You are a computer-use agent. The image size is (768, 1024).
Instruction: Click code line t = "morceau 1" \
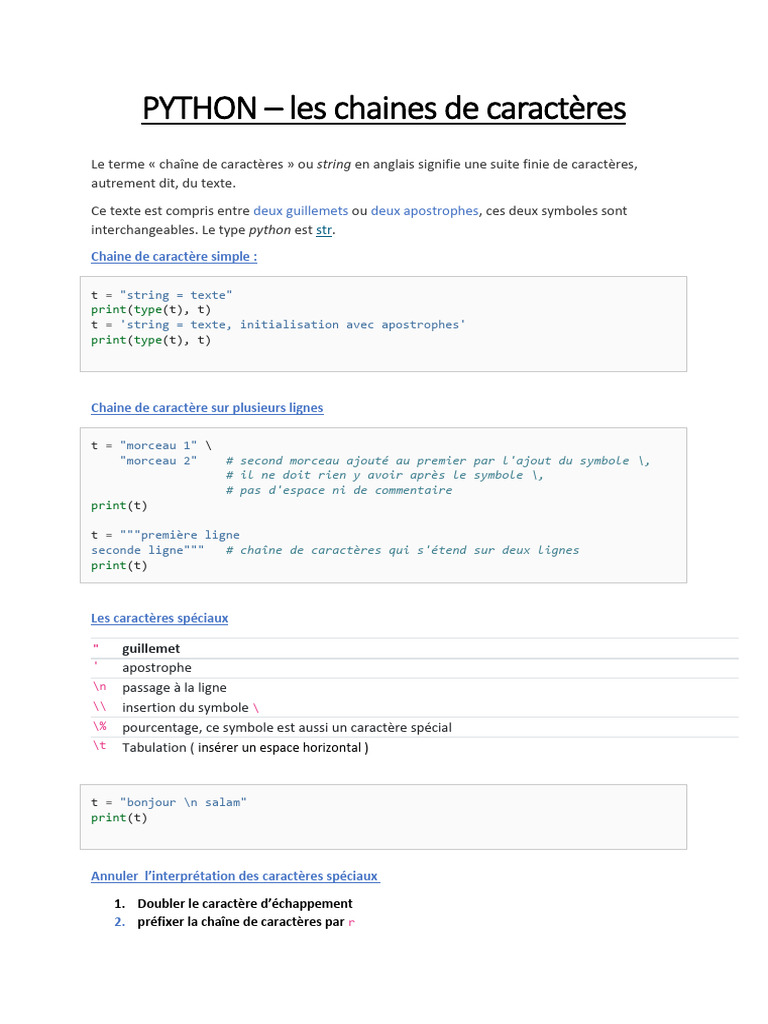point(152,445)
